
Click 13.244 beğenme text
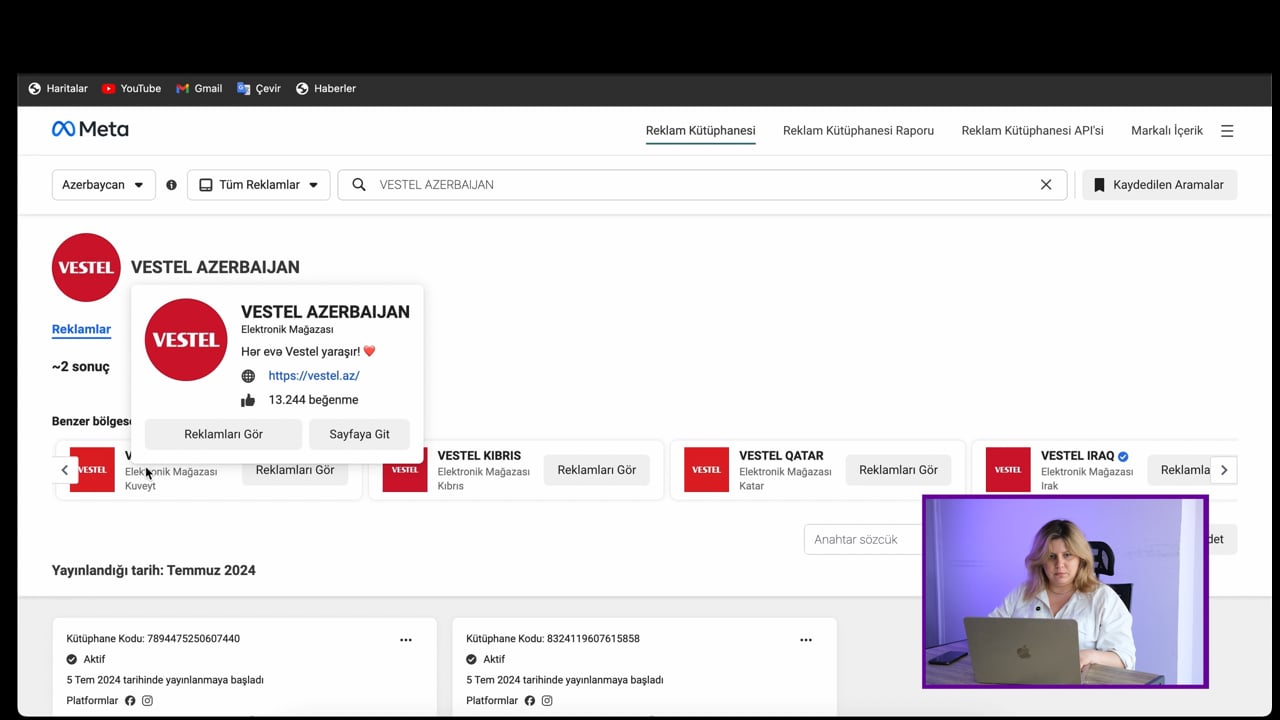click(313, 400)
